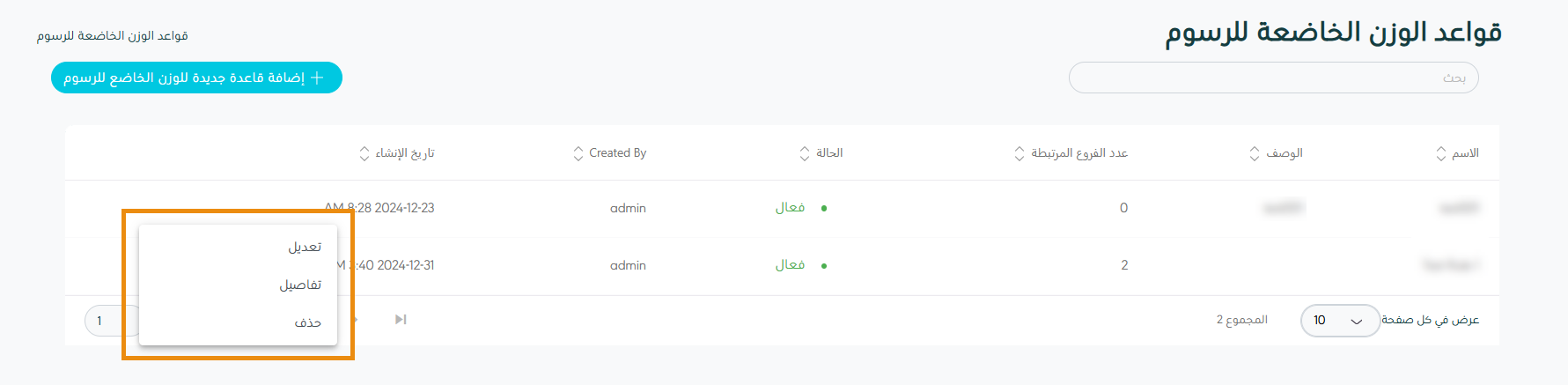Jump to last page arrow icon

(401, 319)
